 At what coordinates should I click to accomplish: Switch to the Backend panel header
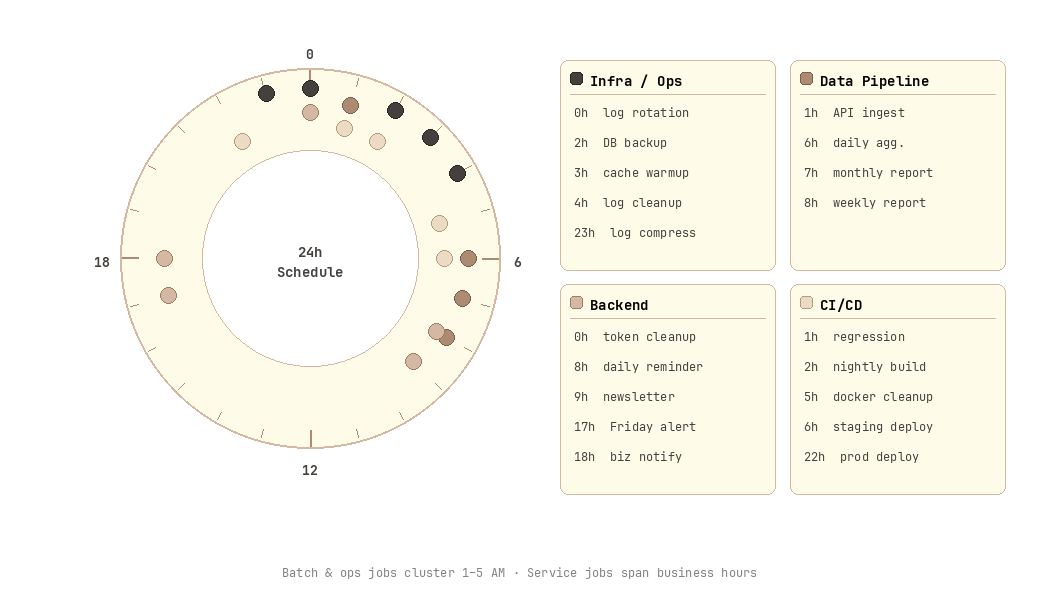point(620,305)
